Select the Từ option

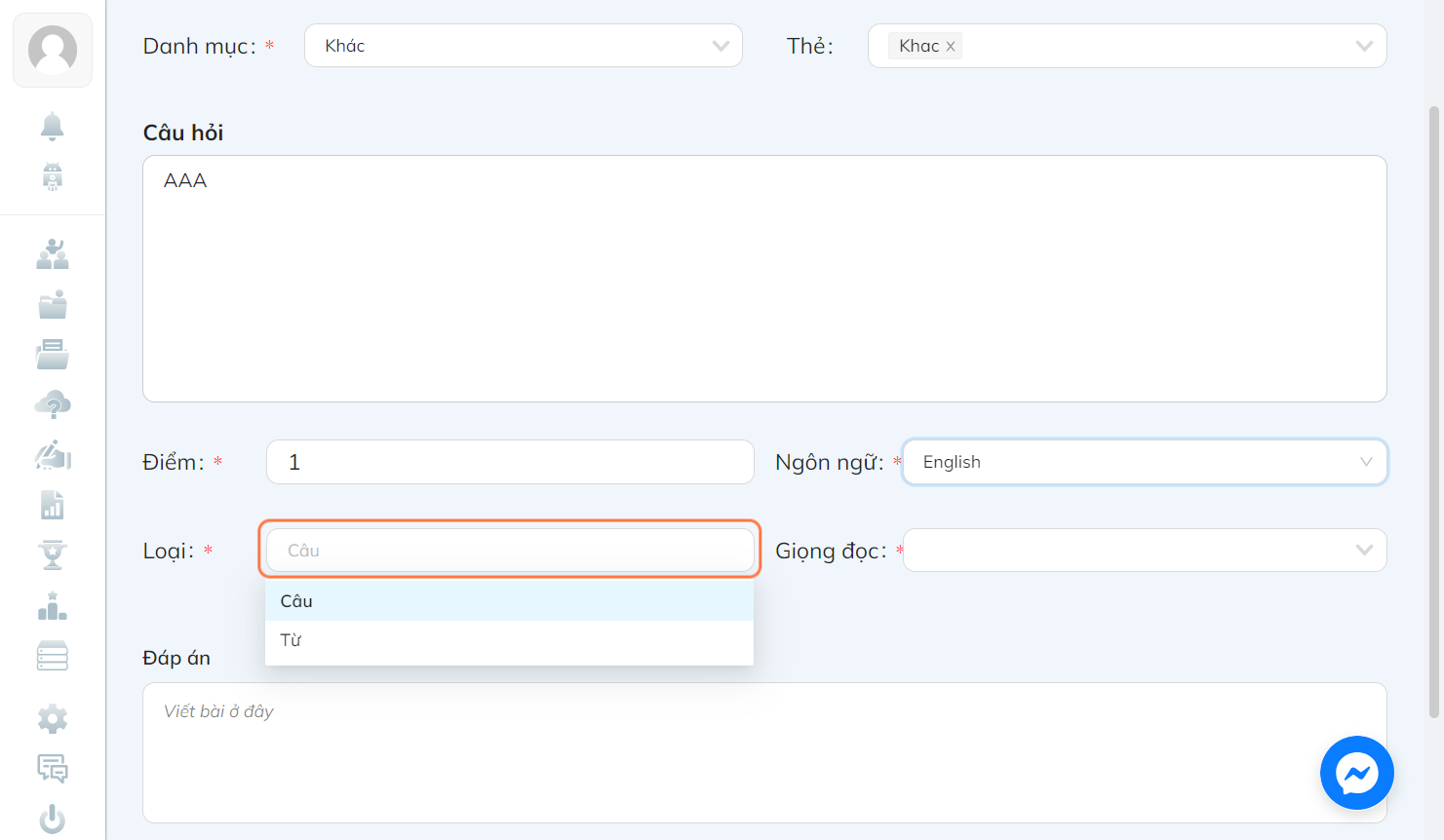(509, 640)
